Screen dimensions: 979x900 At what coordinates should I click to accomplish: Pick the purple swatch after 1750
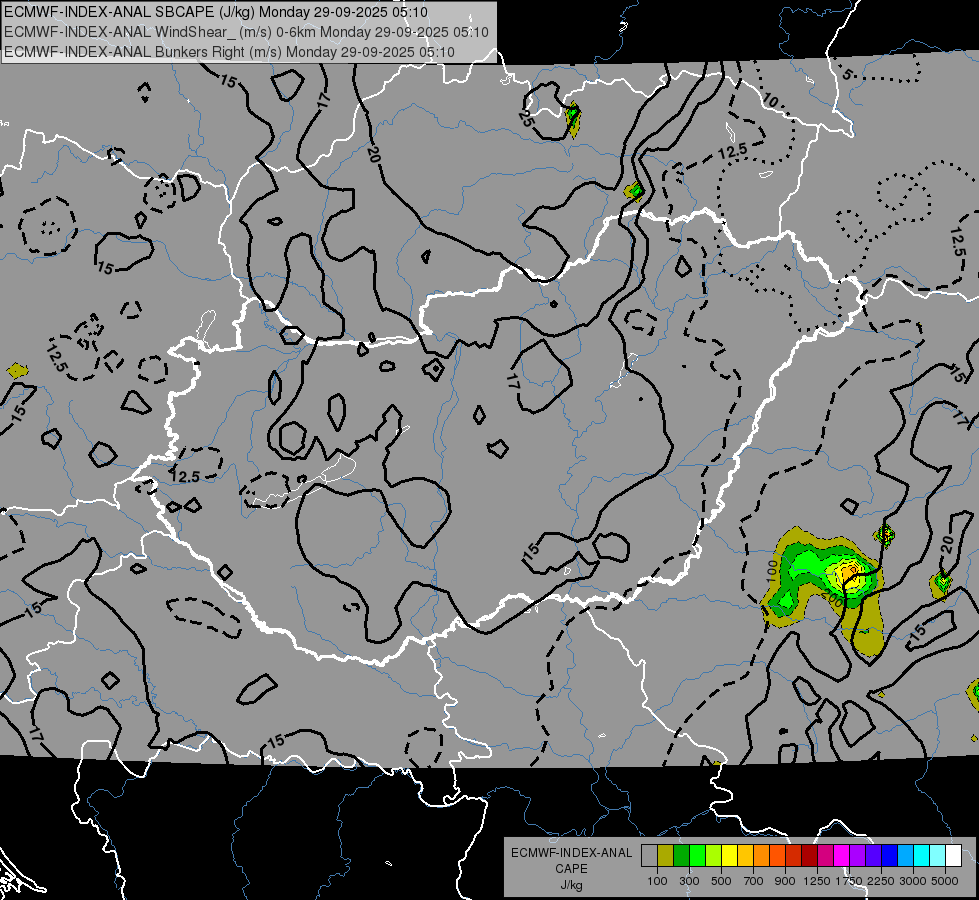(x=858, y=856)
